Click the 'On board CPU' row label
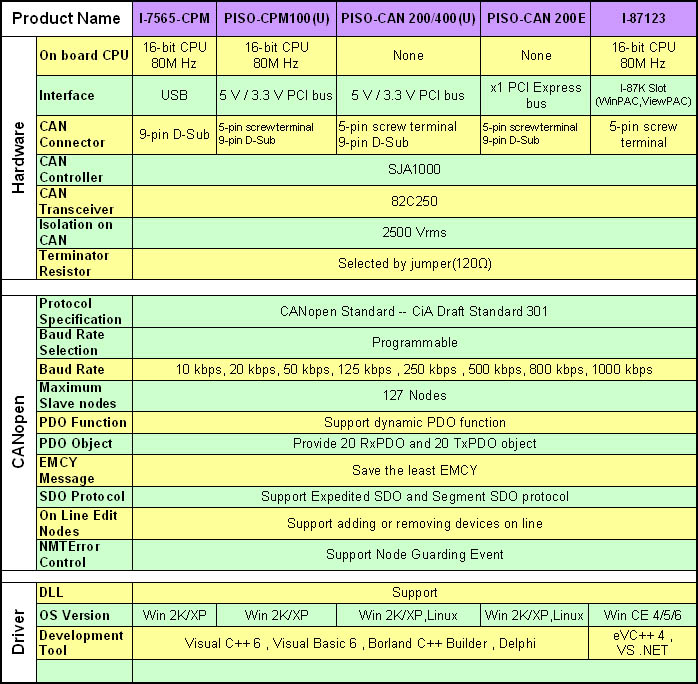The image size is (698, 684). 84,56
